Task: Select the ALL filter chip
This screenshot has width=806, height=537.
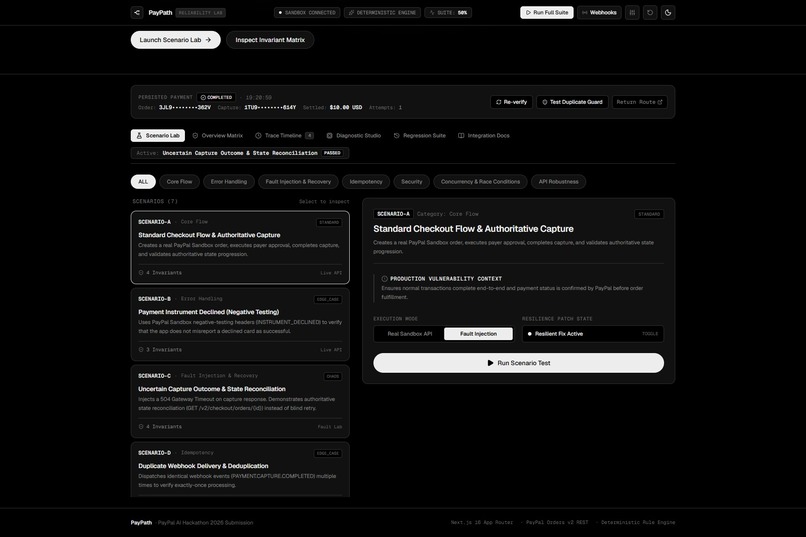Action: pos(143,181)
